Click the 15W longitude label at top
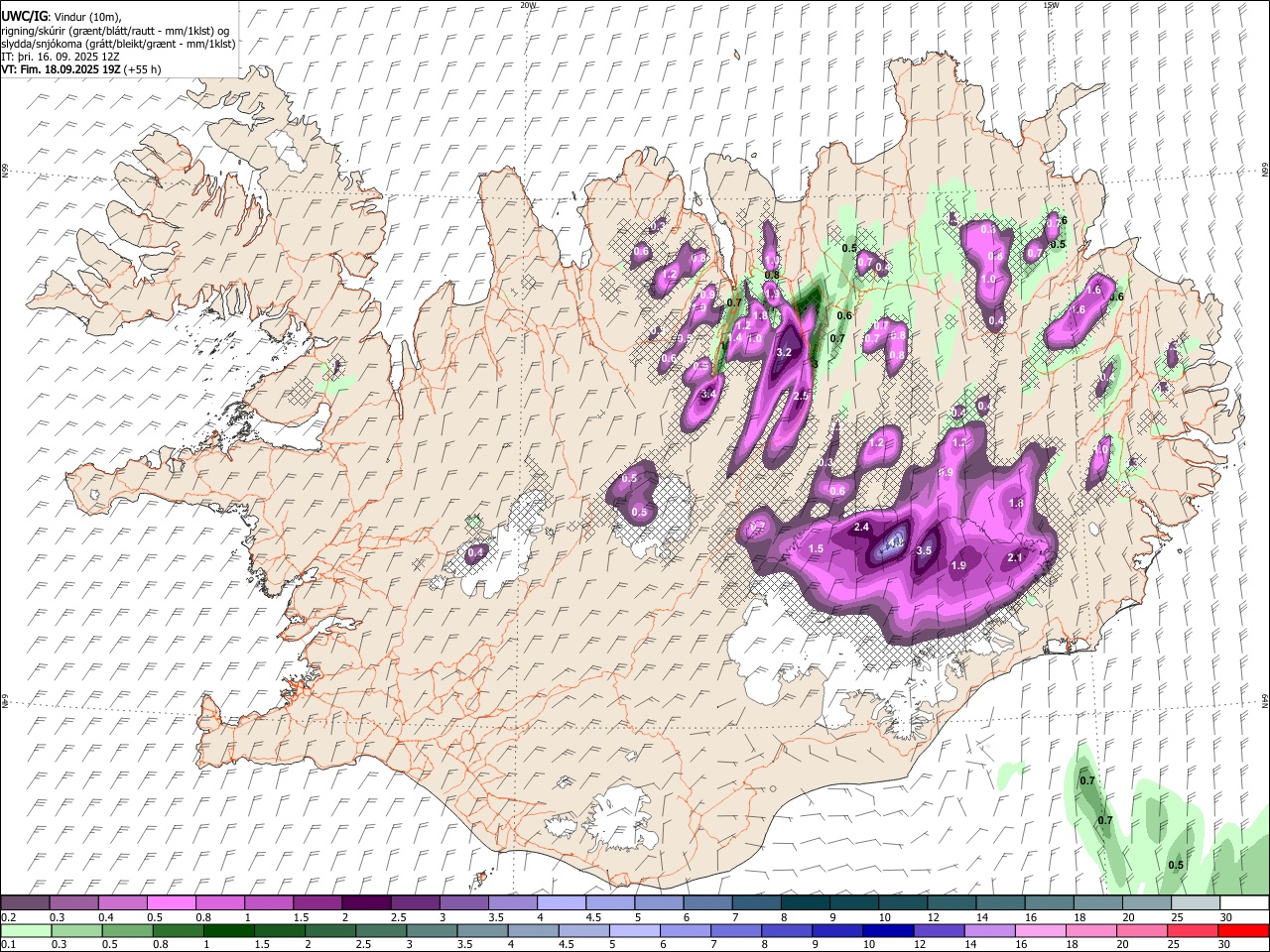 click(1050, 5)
